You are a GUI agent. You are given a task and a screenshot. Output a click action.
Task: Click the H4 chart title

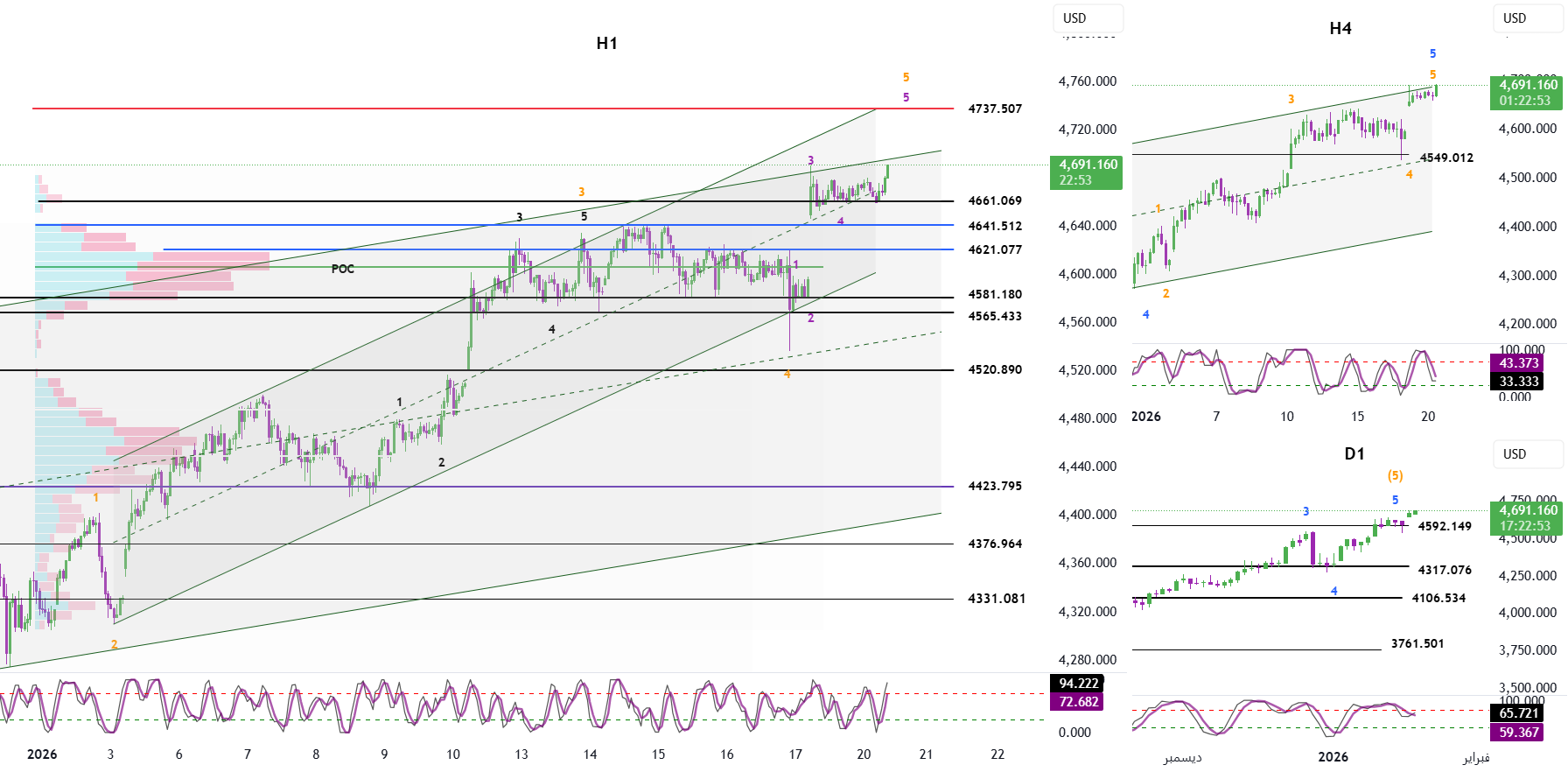click(x=1340, y=29)
